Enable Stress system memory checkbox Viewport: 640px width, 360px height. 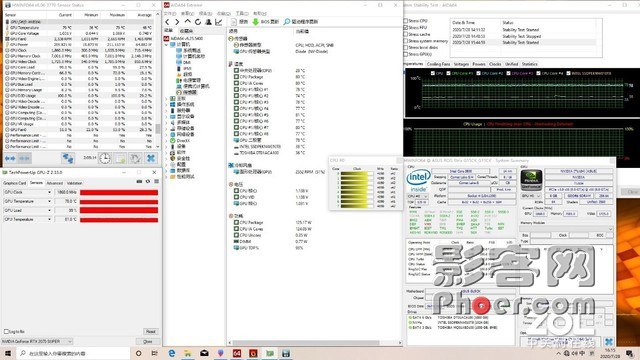pos(406,41)
